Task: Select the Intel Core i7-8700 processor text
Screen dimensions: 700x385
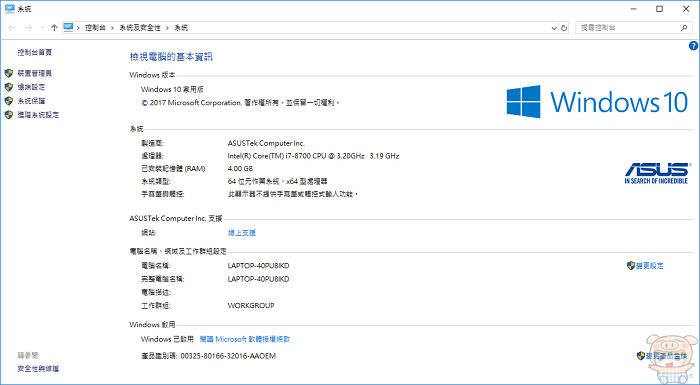Action: [313, 156]
